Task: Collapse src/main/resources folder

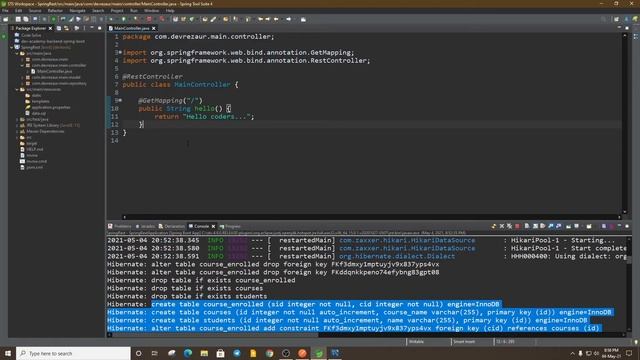Action: pos(17,89)
